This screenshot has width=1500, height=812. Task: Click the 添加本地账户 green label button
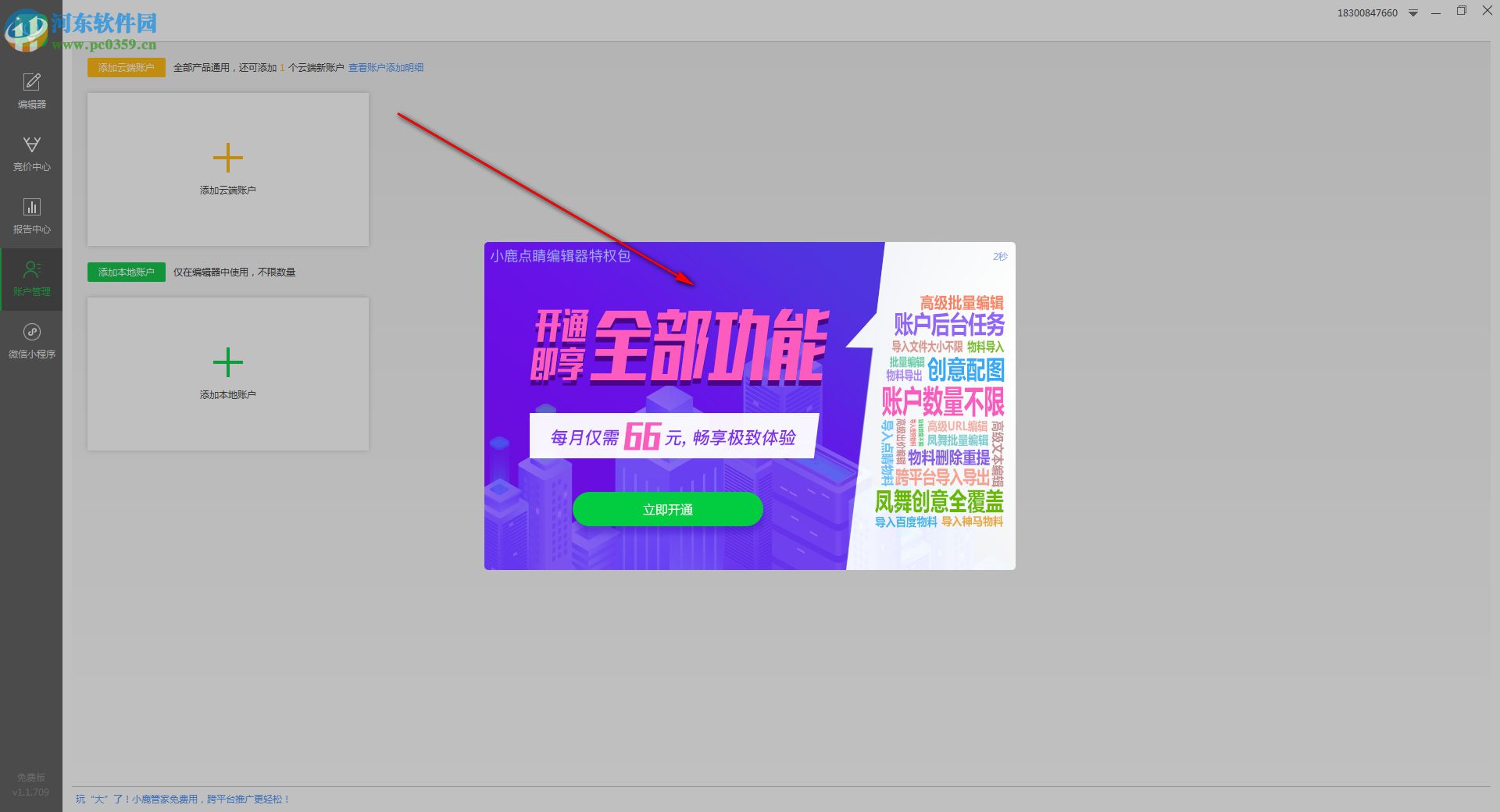126,272
